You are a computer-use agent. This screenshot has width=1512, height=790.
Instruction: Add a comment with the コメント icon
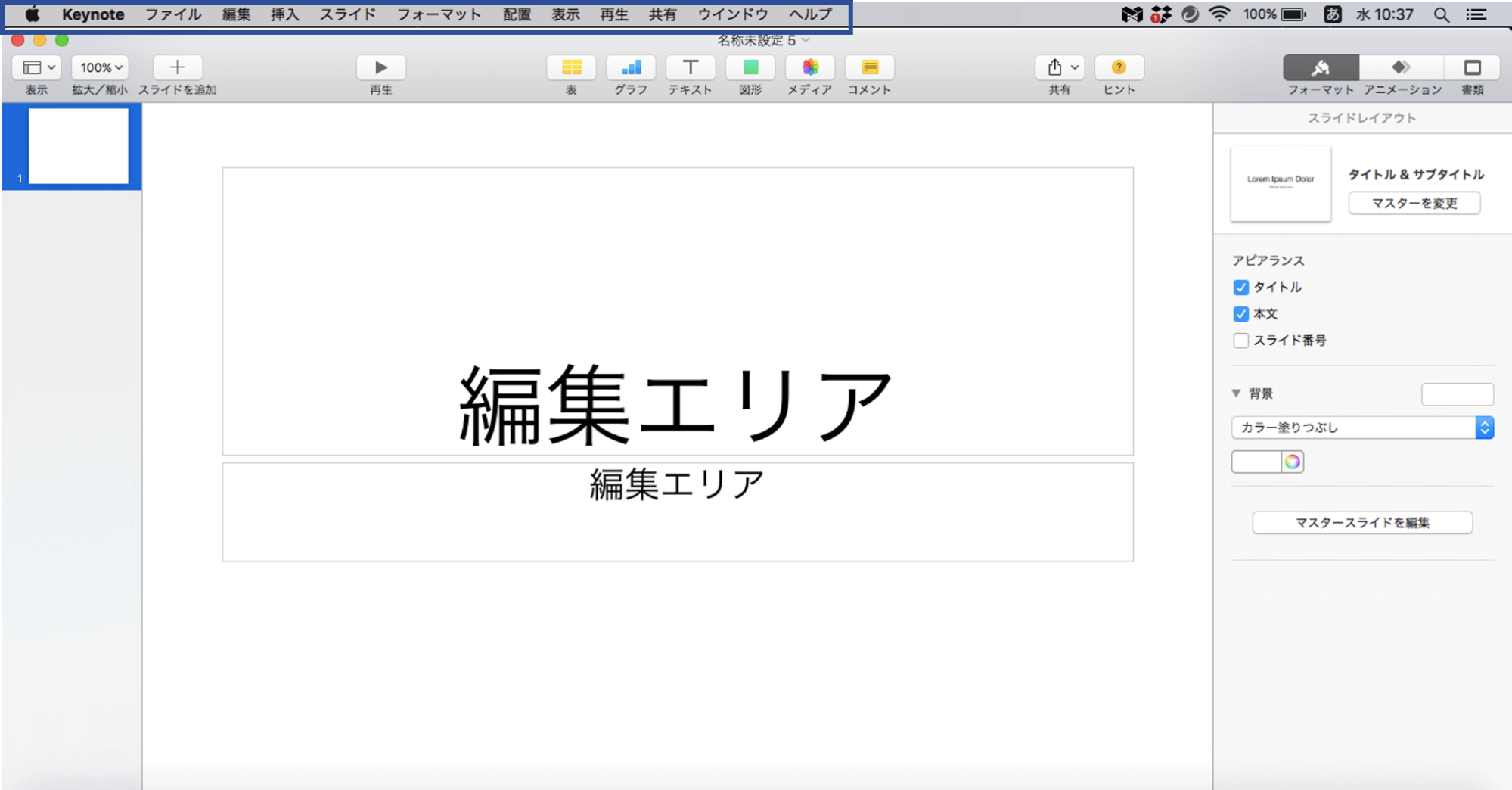coord(870,67)
